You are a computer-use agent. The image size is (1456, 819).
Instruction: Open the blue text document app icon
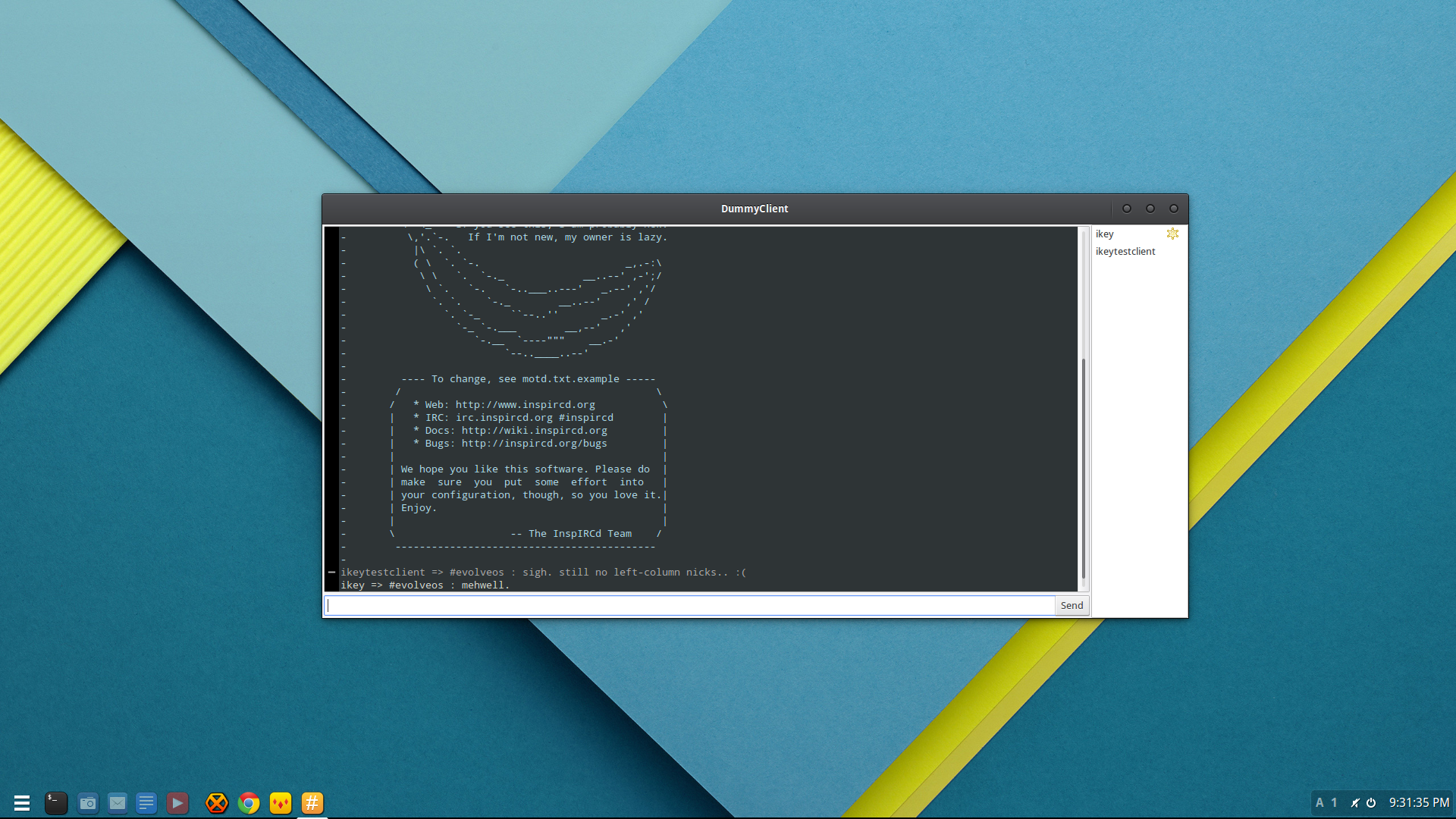(x=146, y=802)
